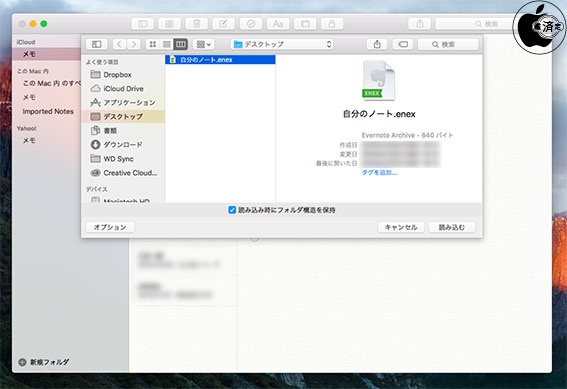The height and width of the screenshot is (389, 567).
Task: Open 書類 in the sidebar
Action: [123, 131]
